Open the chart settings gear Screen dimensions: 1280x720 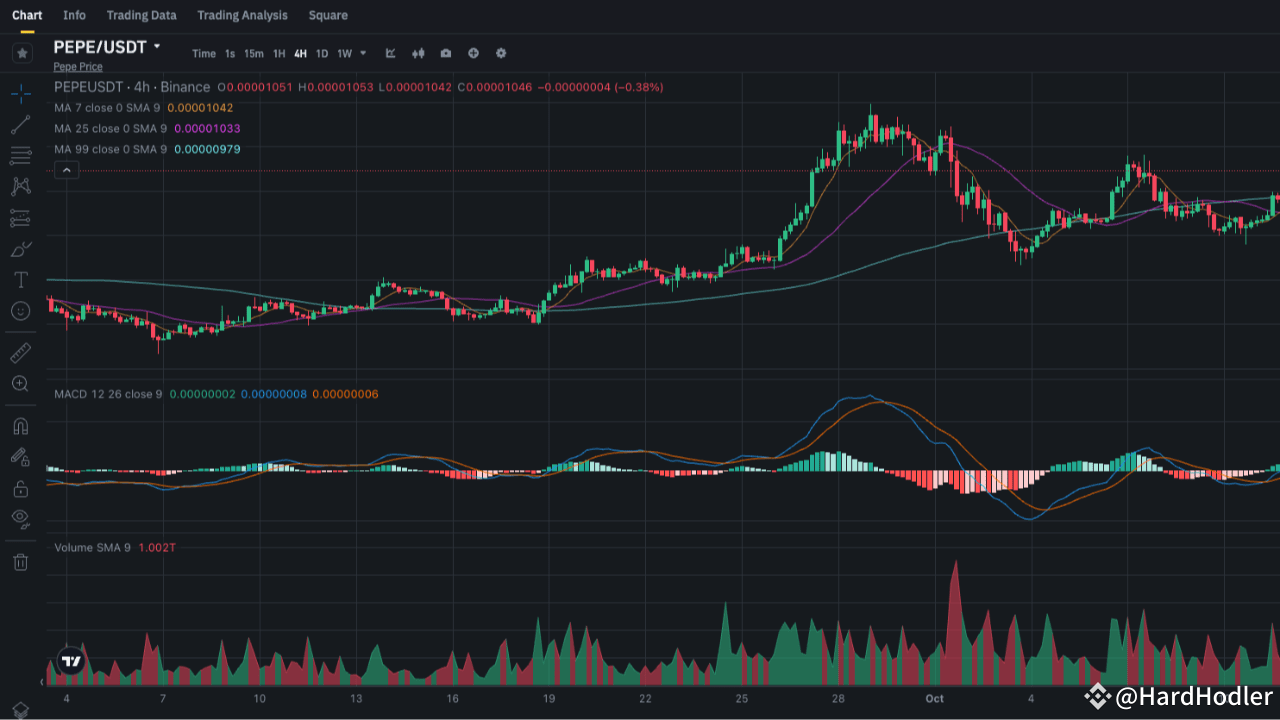501,53
